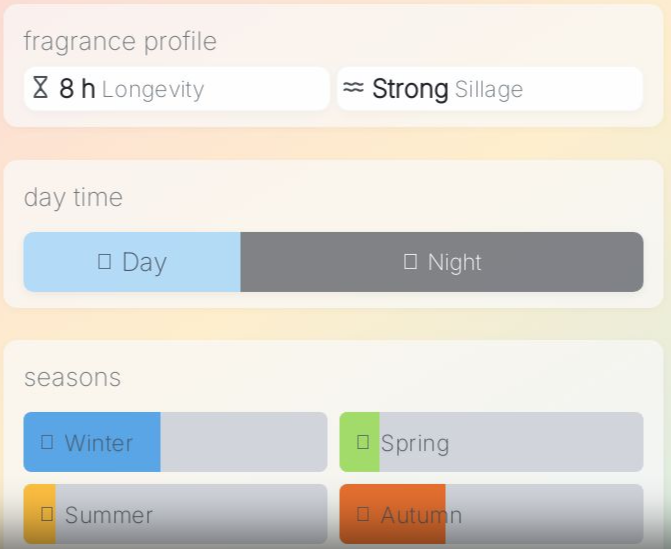Click the gray "Longevity" caption
Screen dimensions: 671x549
[152, 90]
